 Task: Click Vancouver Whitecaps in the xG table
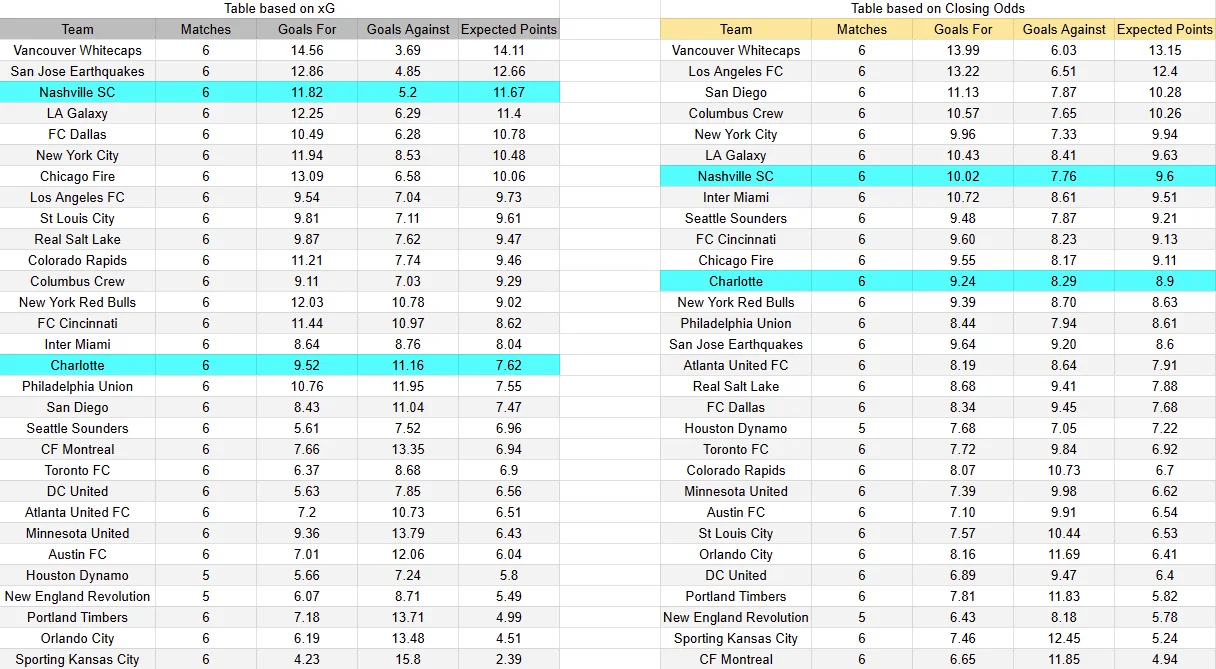pos(77,50)
